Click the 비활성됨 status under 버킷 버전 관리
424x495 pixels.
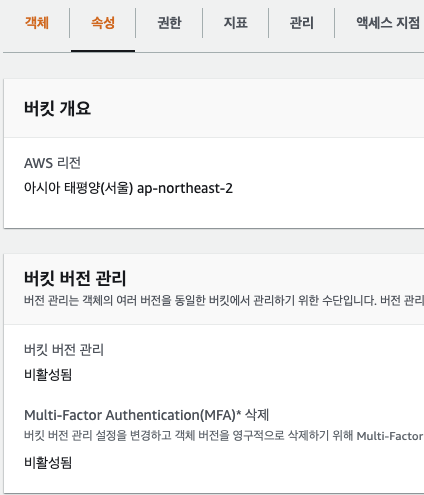(48, 375)
